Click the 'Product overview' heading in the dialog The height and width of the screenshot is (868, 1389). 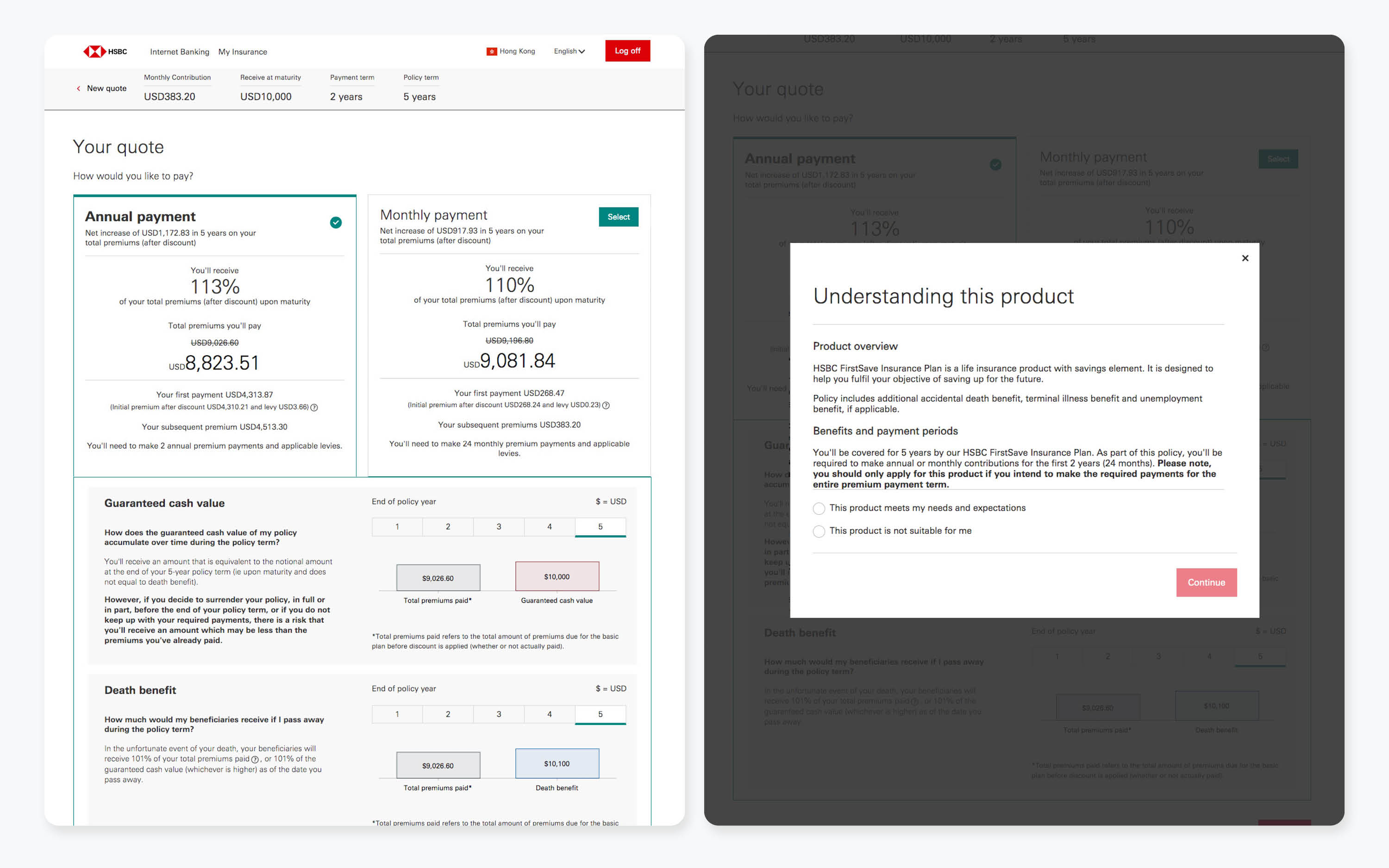(855, 346)
